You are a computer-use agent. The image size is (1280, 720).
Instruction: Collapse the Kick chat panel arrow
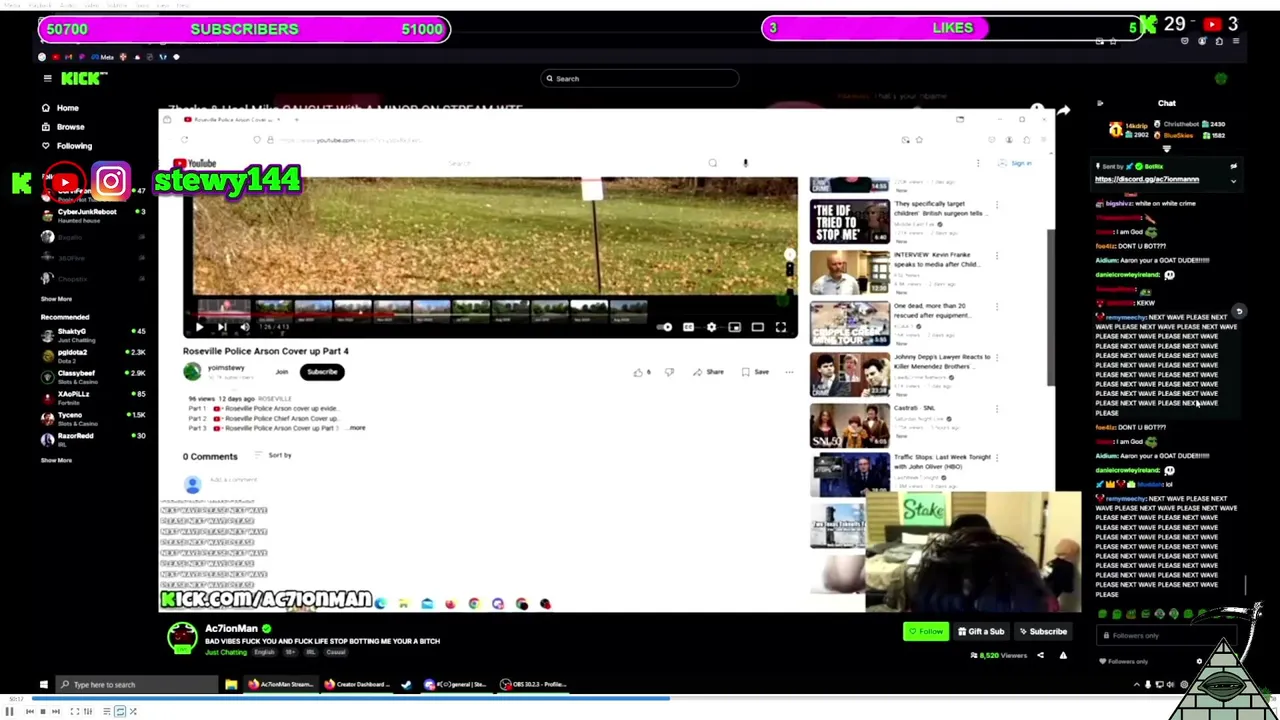tap(1100, 103)
